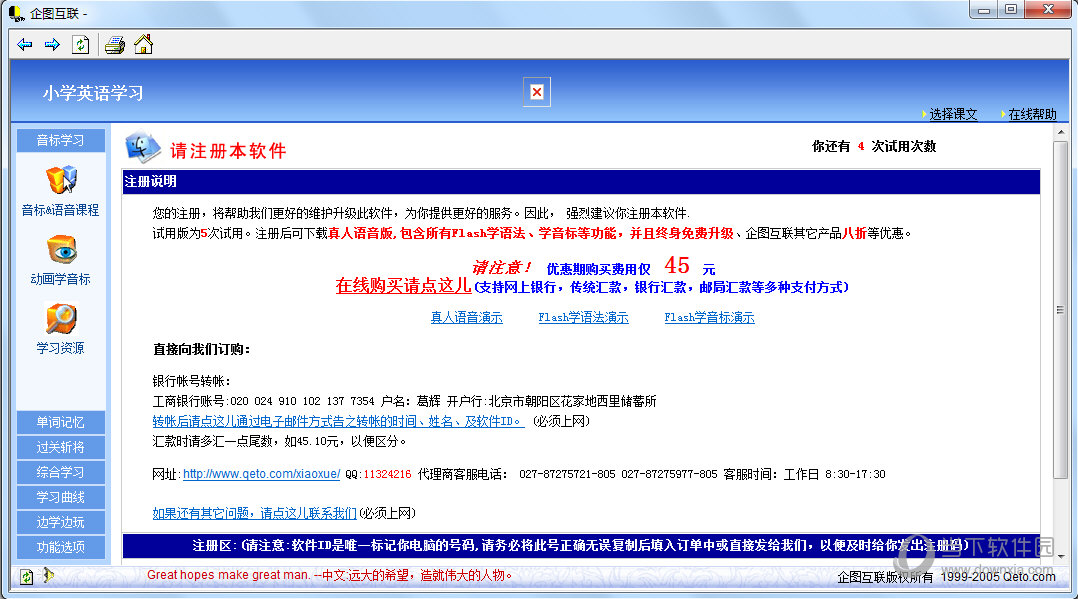The image size is (1078, 599).
Task: Open the 真人语音演示 demo link
Action: (x=466, y=318)
